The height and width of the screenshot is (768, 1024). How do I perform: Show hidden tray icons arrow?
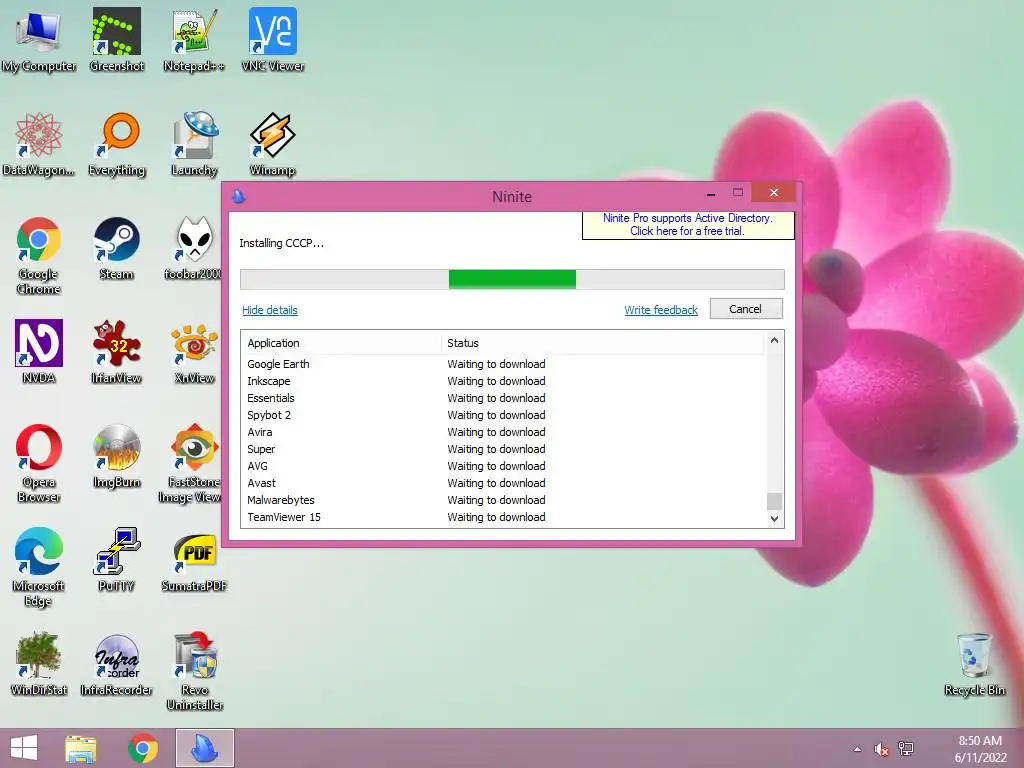coord(857,749)
